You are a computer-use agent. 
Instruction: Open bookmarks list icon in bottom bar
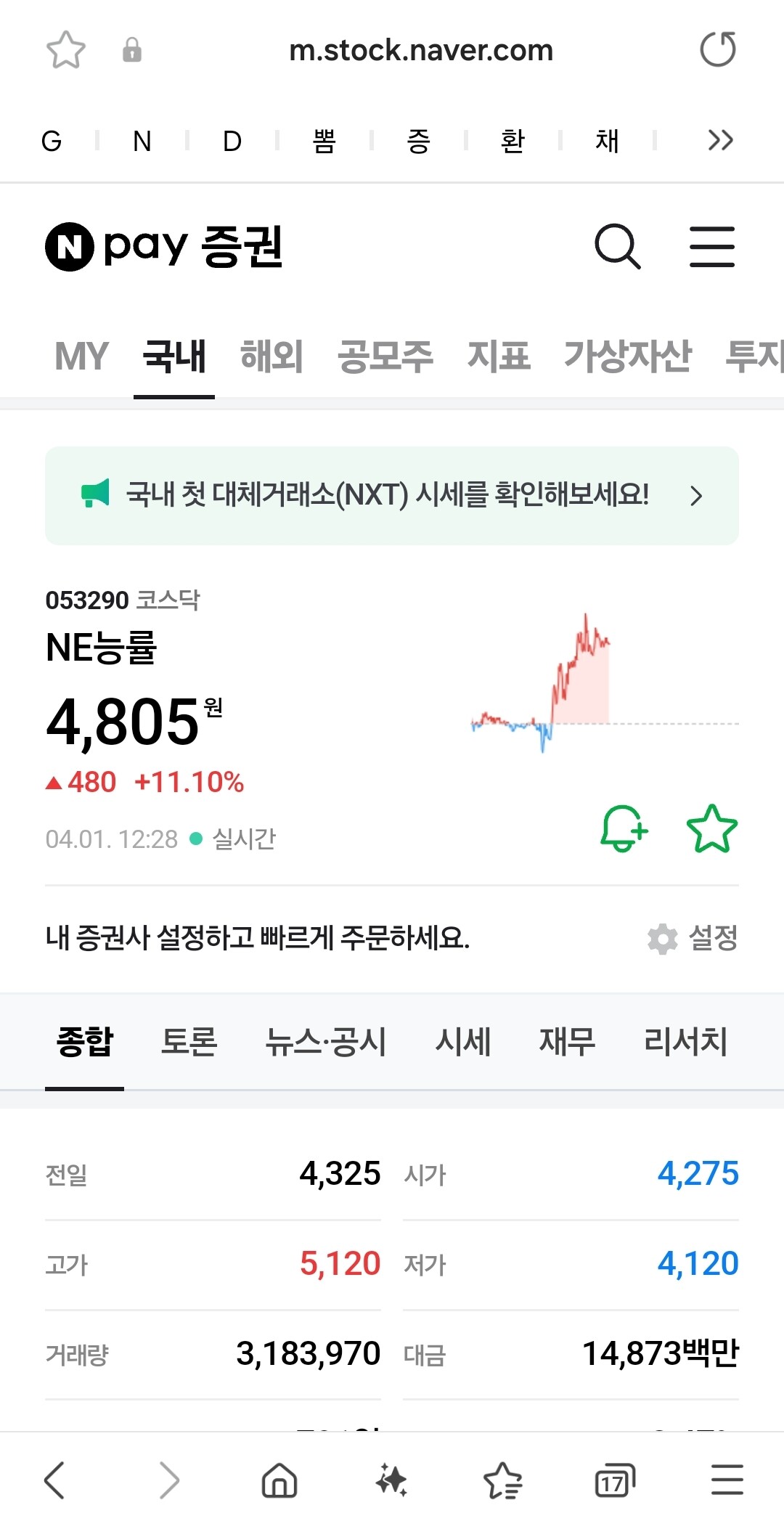pos(503,1481)
